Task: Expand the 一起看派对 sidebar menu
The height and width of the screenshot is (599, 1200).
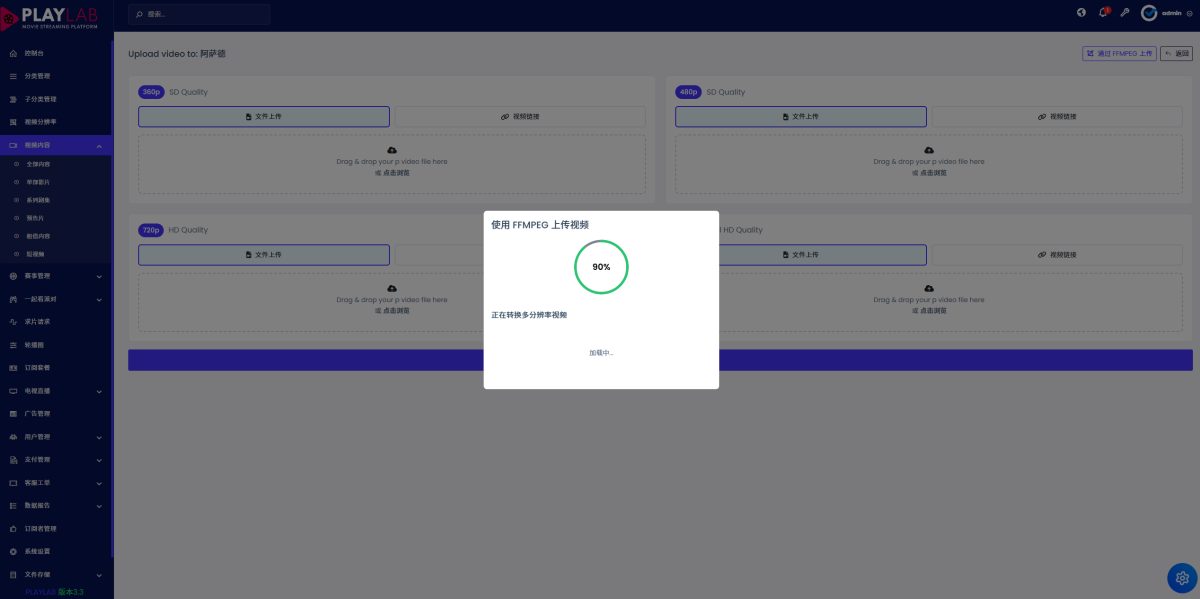Action: 99,299
